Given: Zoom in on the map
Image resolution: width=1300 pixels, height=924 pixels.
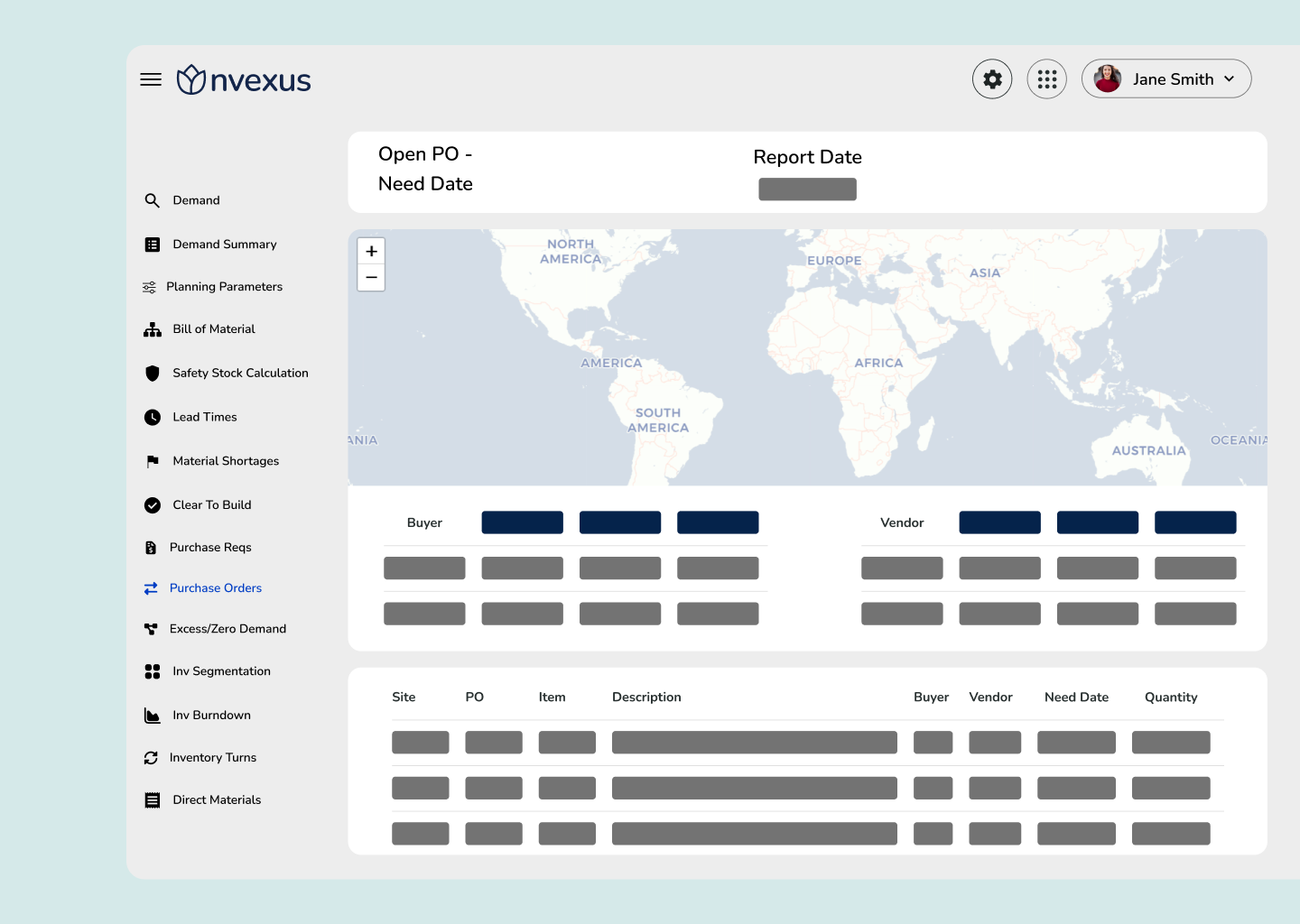Looking at the screenshot, I should coord(371,251).
